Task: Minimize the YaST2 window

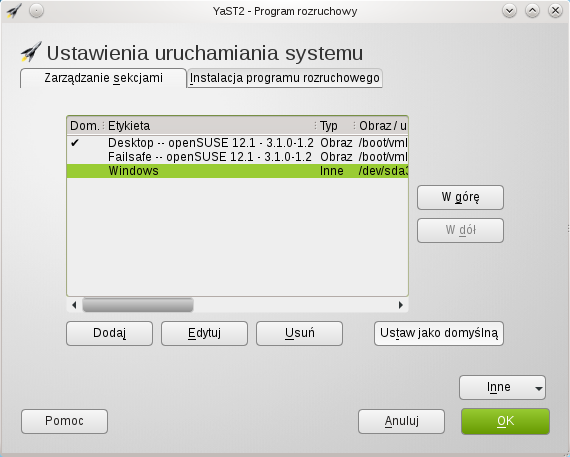Action: (x=509, y=11)
